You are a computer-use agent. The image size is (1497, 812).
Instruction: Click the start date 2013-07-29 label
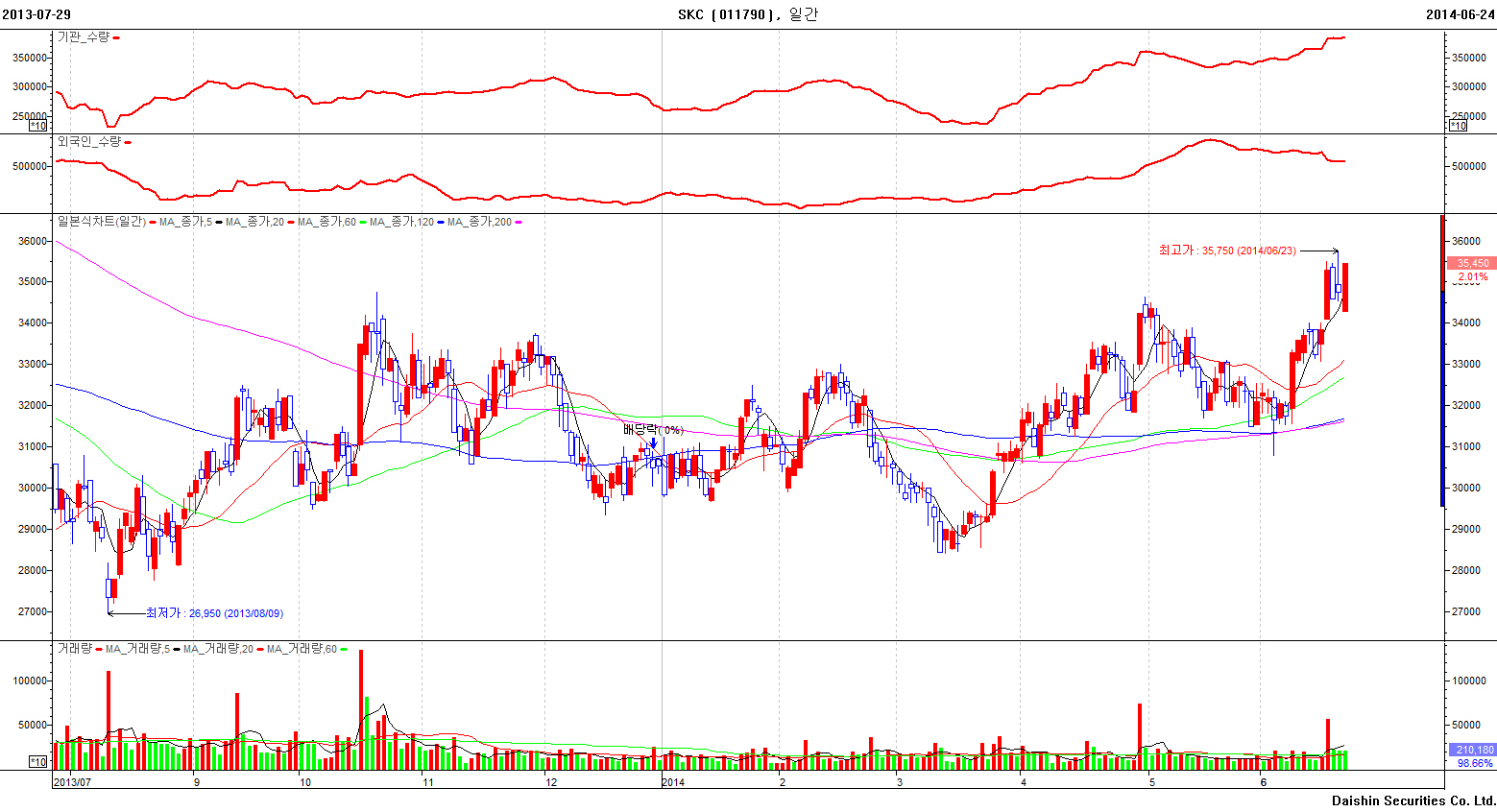[36, 14]
